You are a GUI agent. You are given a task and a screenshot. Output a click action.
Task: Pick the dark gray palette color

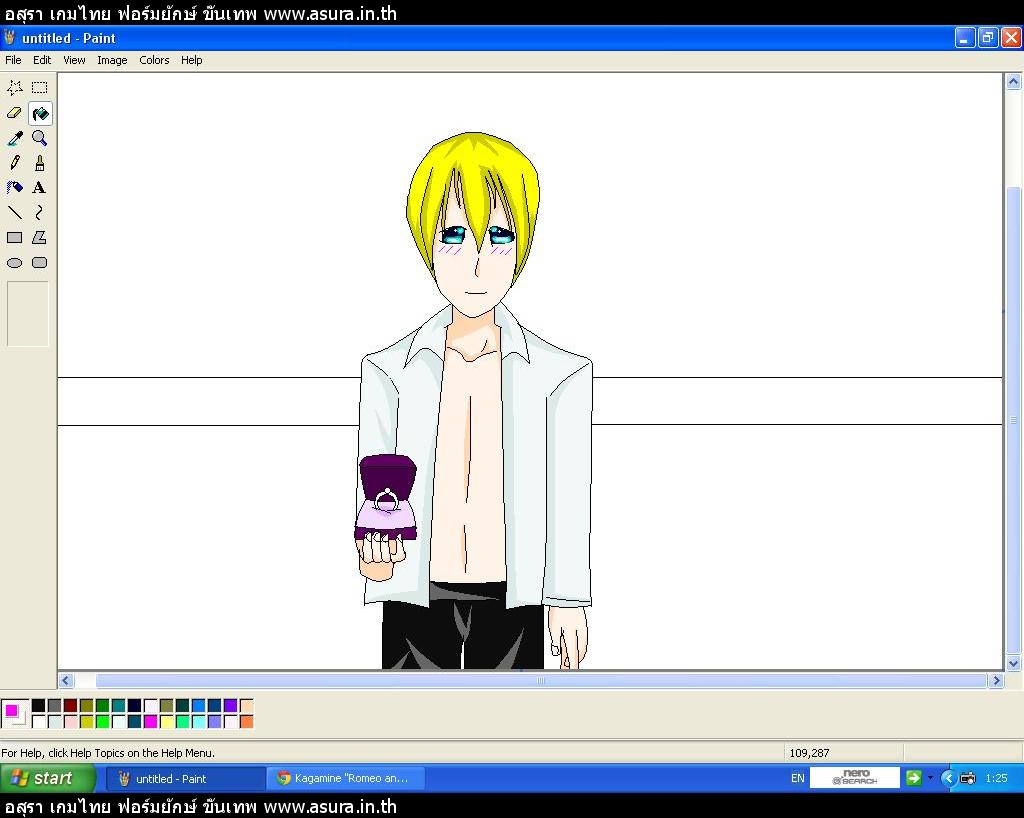point(54,705)
